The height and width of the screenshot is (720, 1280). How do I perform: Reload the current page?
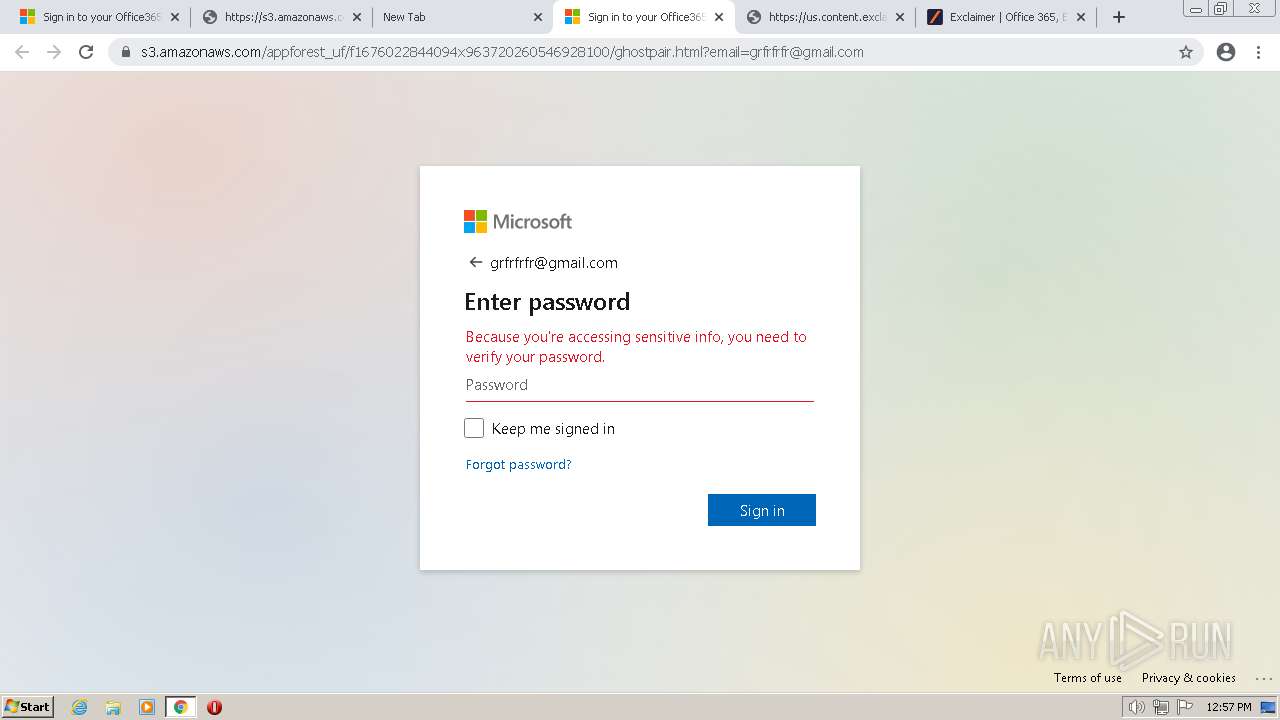point(86,52)
